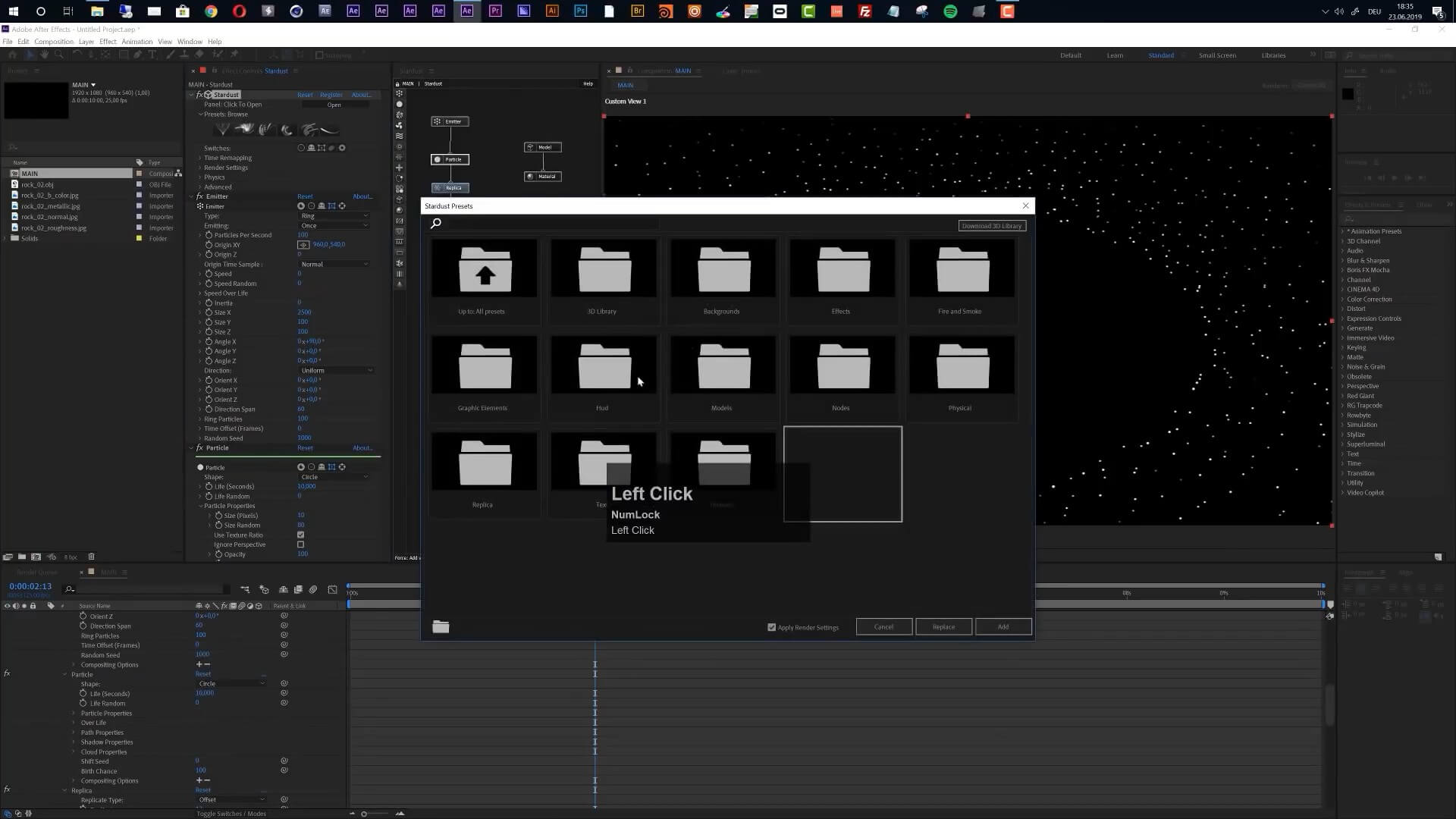Viewport: 1456px width, 819px height.
Task: Select the Particle node in Stardust panel
Action: pyautogui.click(x=450, y=159)
